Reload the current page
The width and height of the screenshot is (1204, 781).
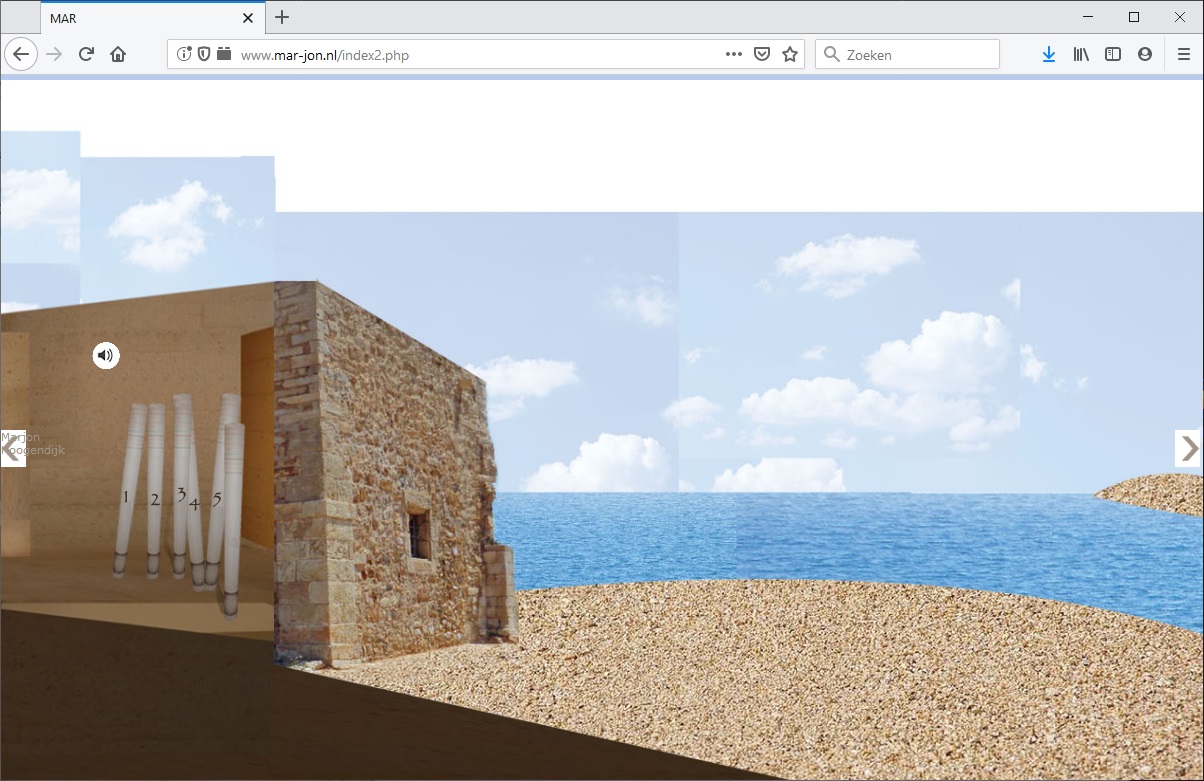pyautogui.click(x=87, y=55)
